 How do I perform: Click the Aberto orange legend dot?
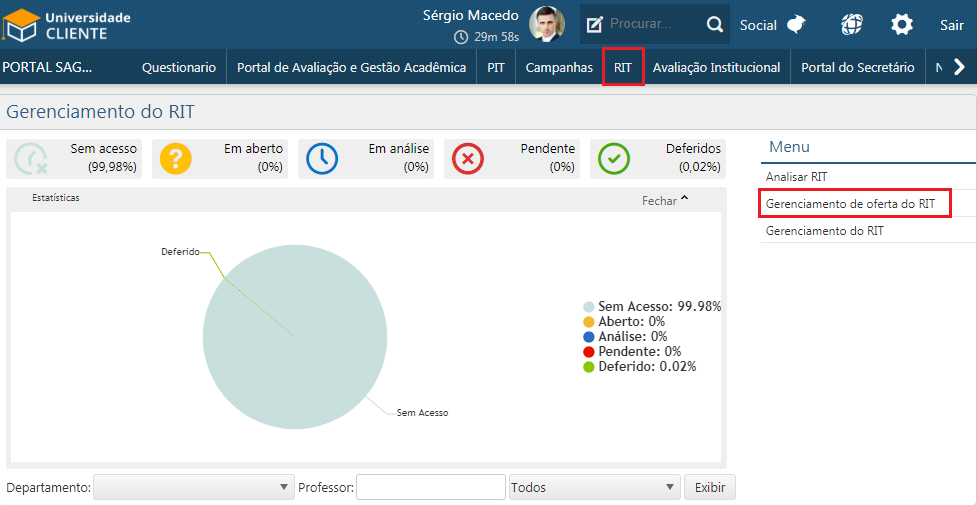click(x=588, y=322)
